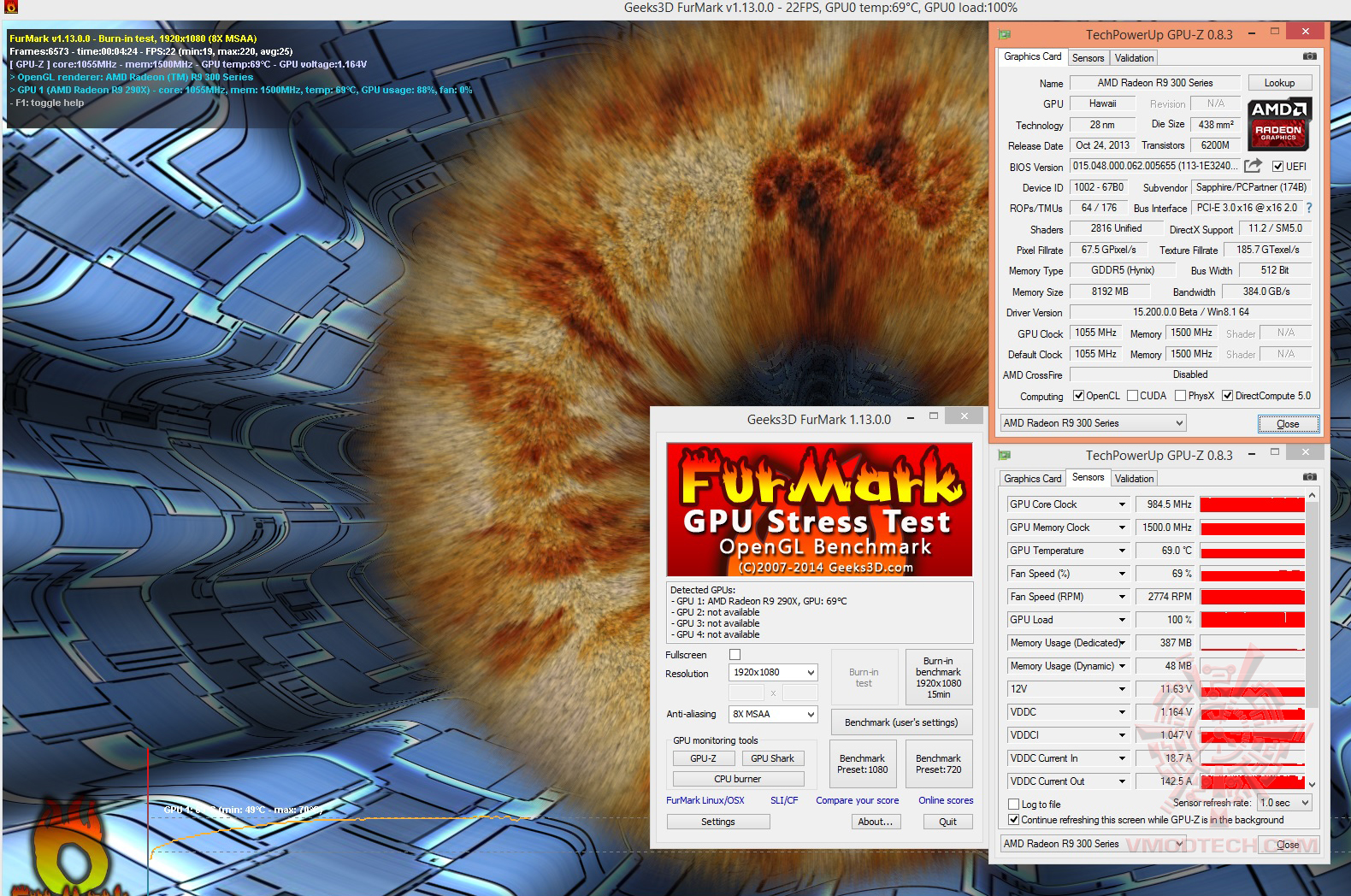Uncheck Continue refreshing this screen in background
The height and width of the screenshot is (896, 1351).
click(x=1013, y=820)
